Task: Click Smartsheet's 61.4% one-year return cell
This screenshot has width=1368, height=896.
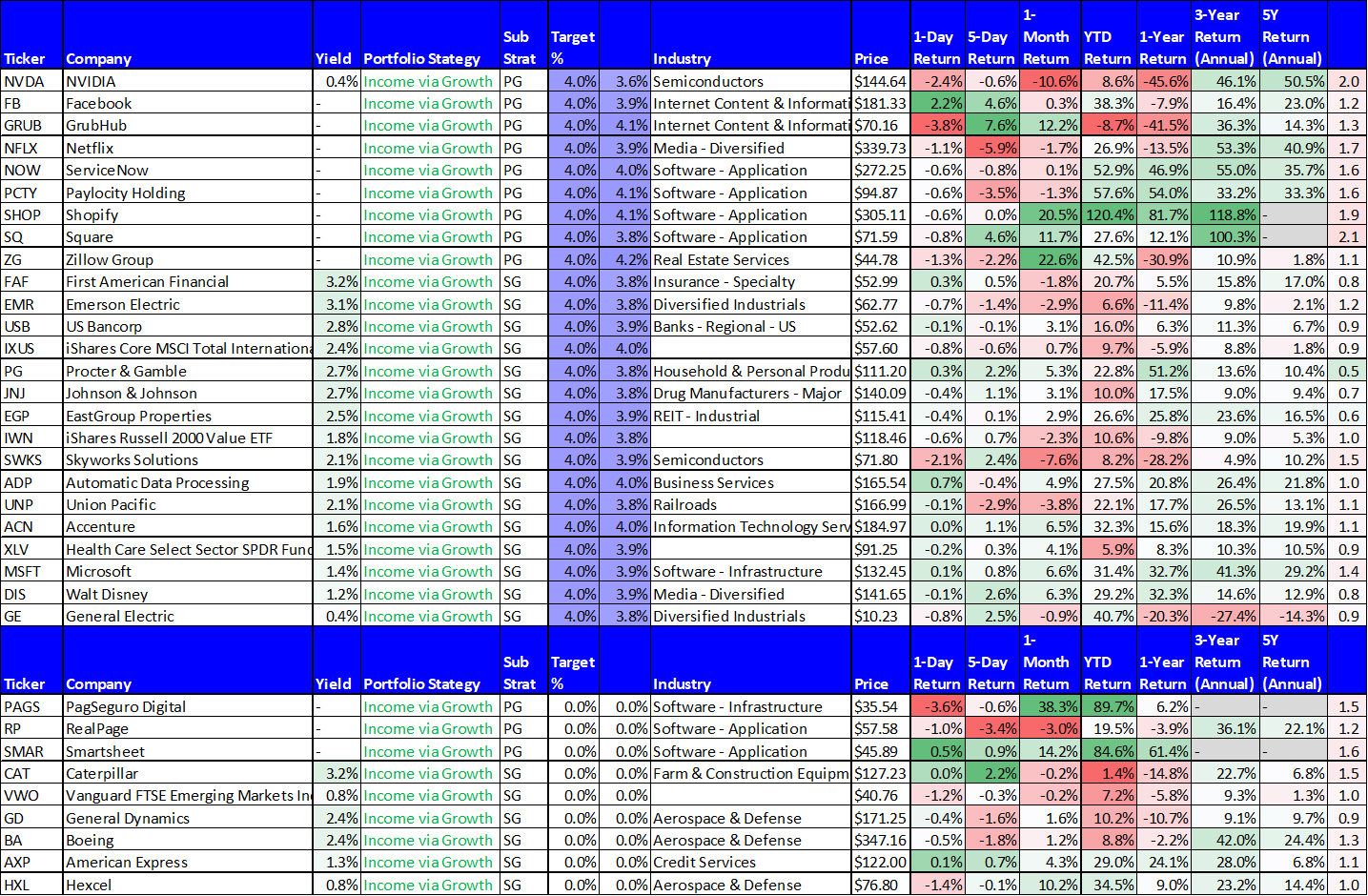Action: tap(1164, 751)
